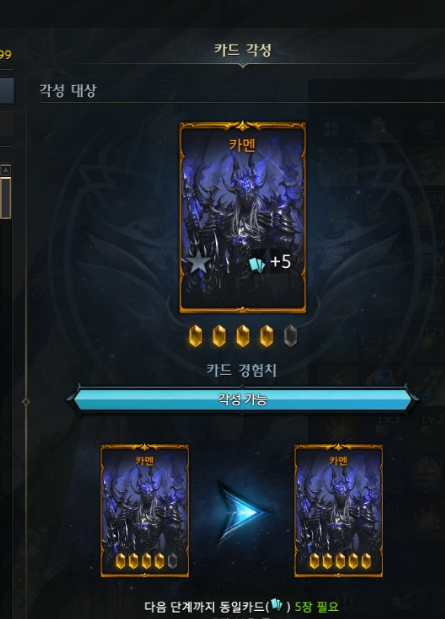Click the empty gray fifth gem
The width and height of the screenshot is (445, 619).
point(290,336)
